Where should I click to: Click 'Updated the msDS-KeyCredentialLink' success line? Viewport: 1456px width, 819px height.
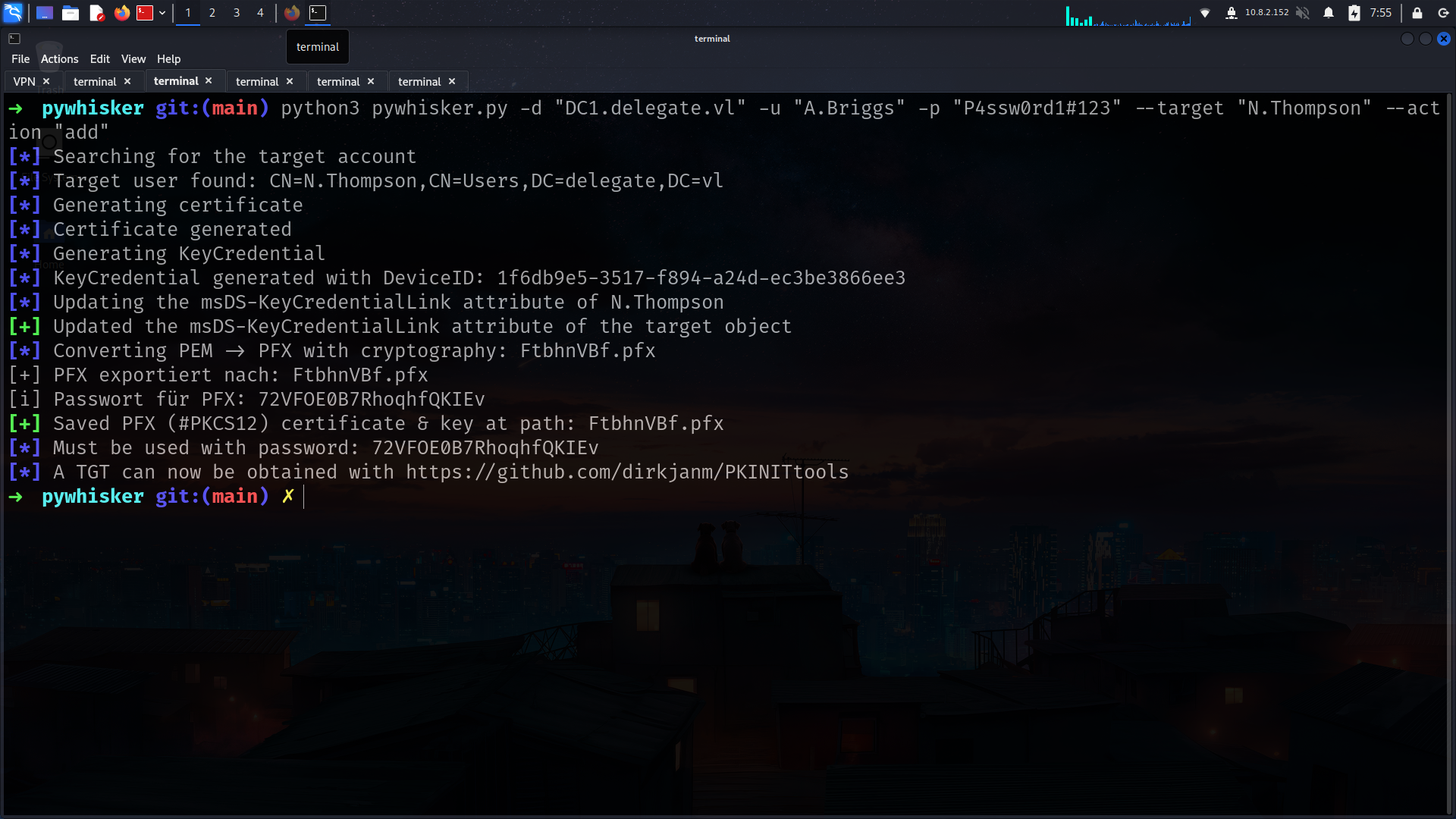point(400,326)
